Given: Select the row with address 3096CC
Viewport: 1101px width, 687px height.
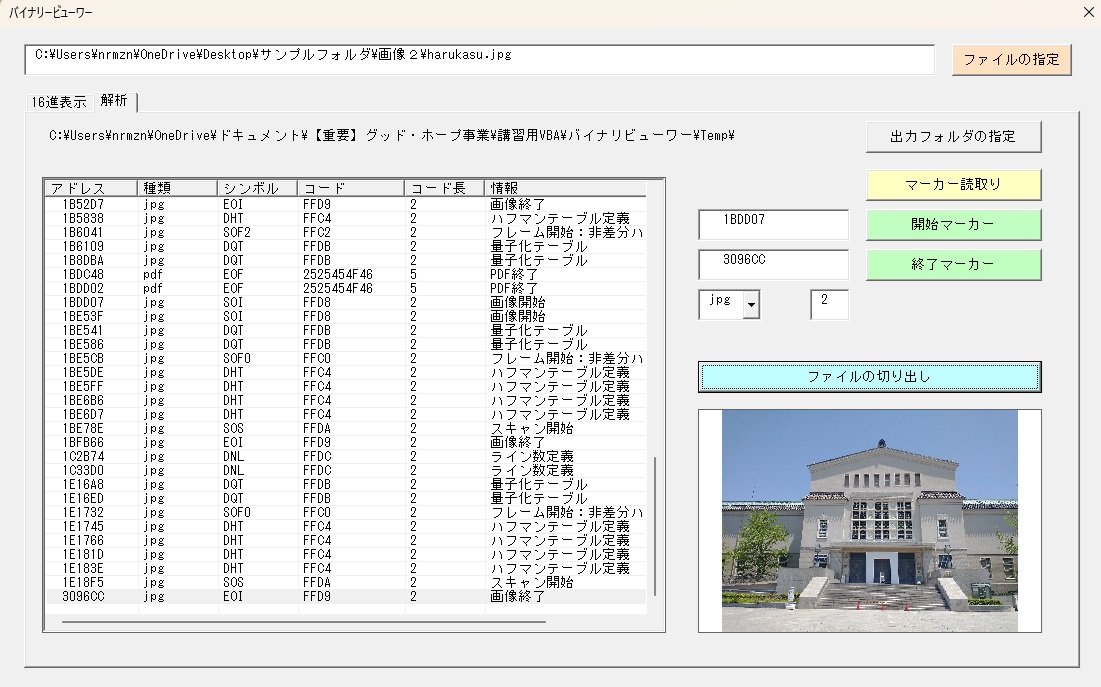Looking at the screenshot, I should coord(300,596).
